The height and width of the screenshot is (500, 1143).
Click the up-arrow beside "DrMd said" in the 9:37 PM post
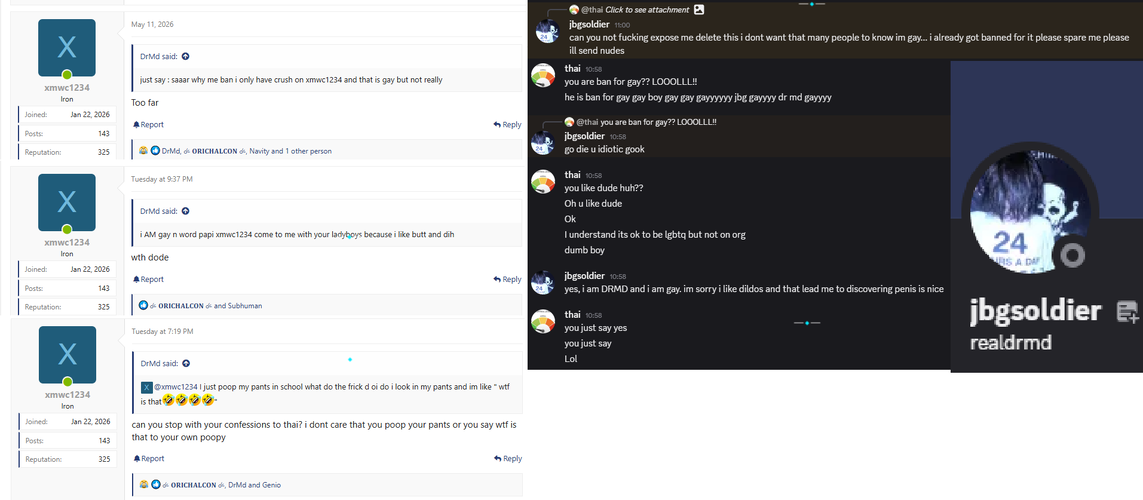[185, 211]
